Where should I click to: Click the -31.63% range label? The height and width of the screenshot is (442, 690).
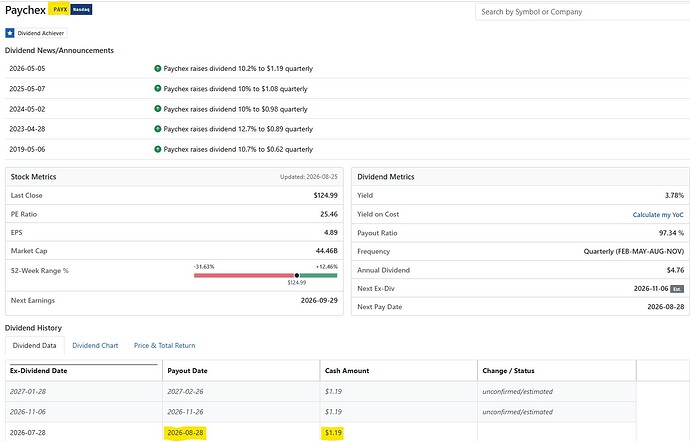pos(204,267)
